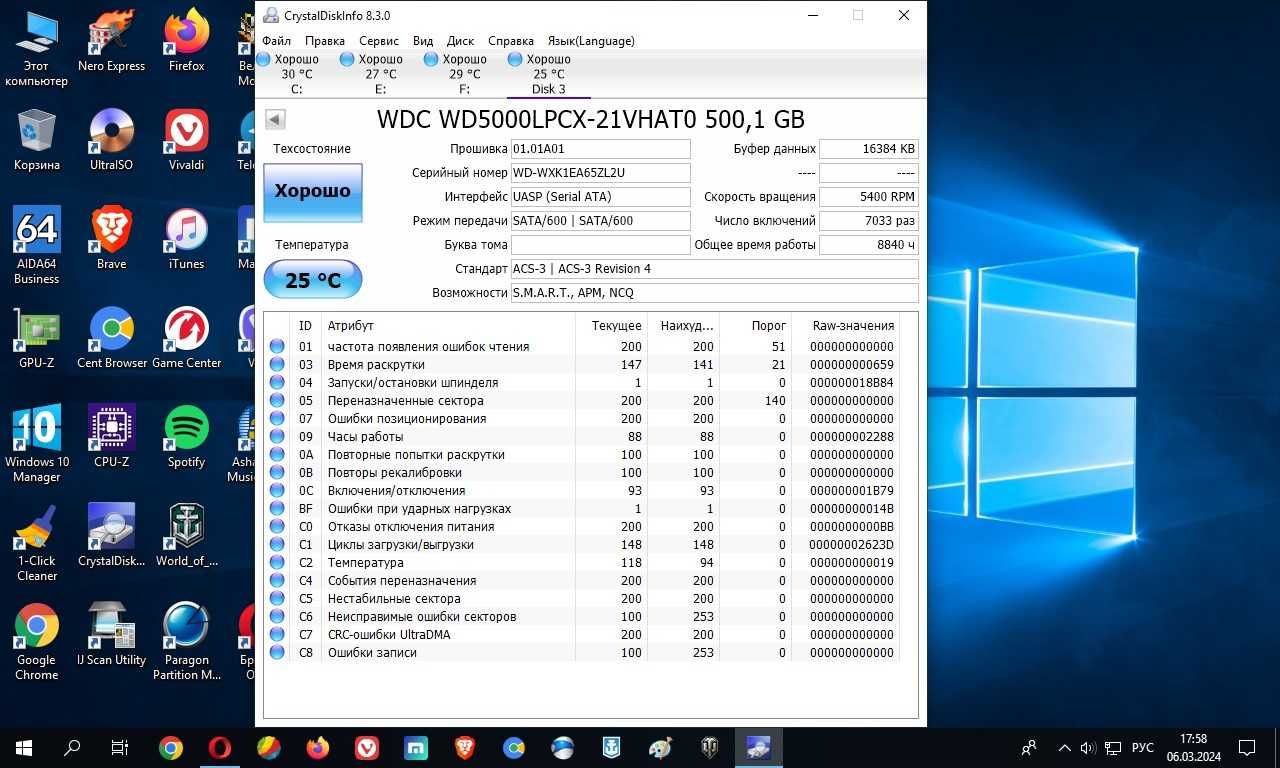Select the UltraISO desktop icon
The width and height of the screenshot is (1280, 768).
(x=111, y=140)
